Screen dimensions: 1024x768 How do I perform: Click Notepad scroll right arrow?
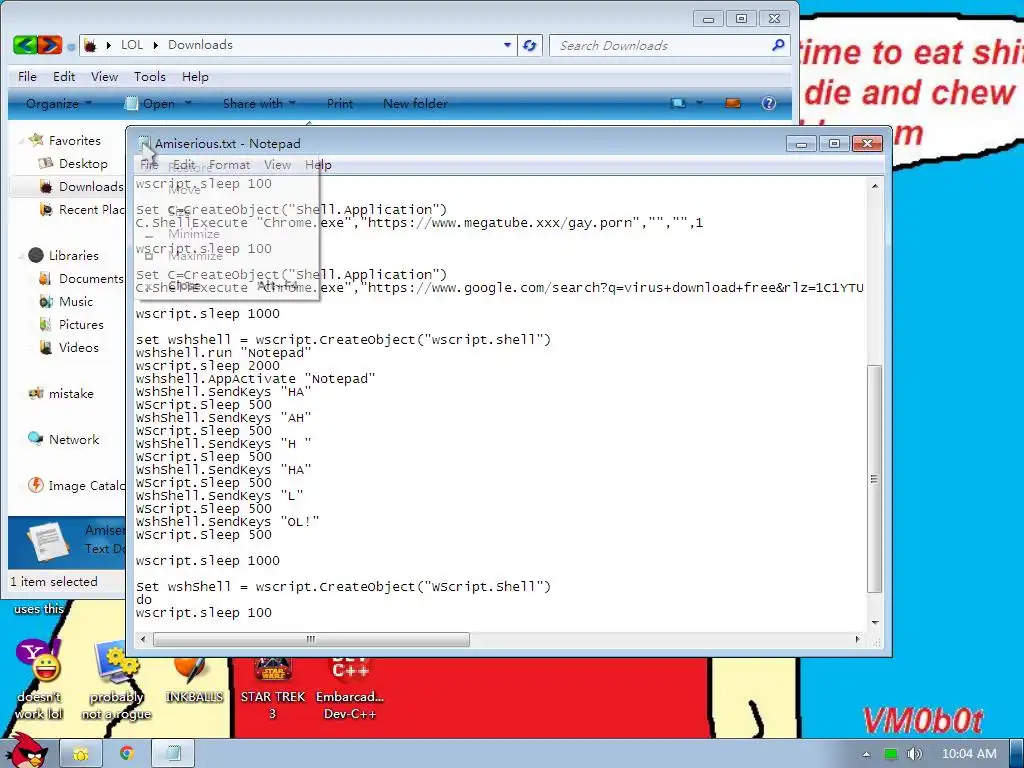coord(857,639)
